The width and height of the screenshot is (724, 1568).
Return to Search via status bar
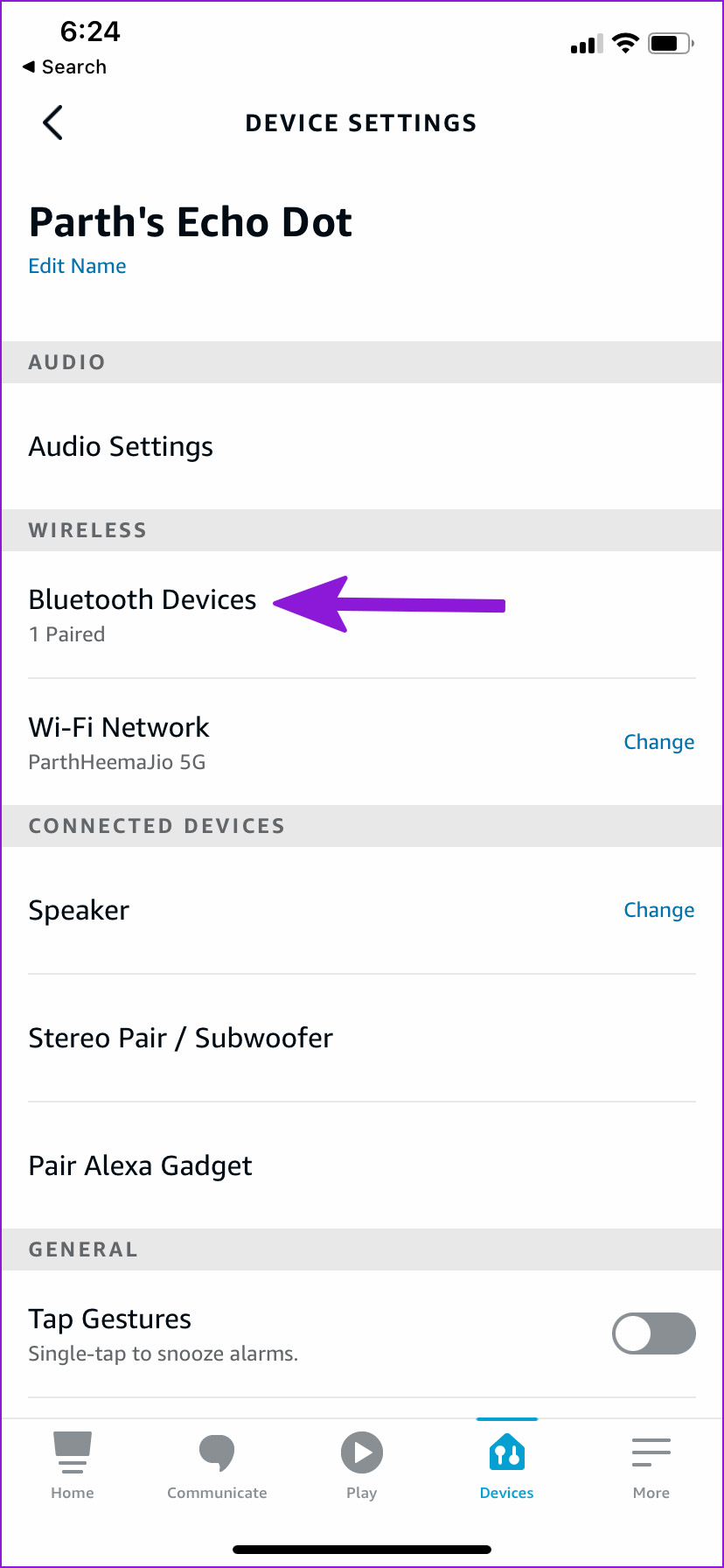65,67
